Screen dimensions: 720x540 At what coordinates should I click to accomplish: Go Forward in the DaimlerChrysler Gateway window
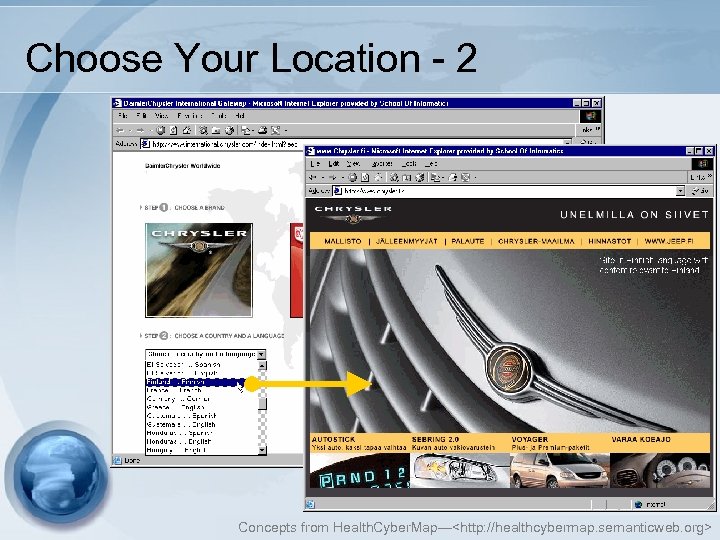click(x=141, y=130)
